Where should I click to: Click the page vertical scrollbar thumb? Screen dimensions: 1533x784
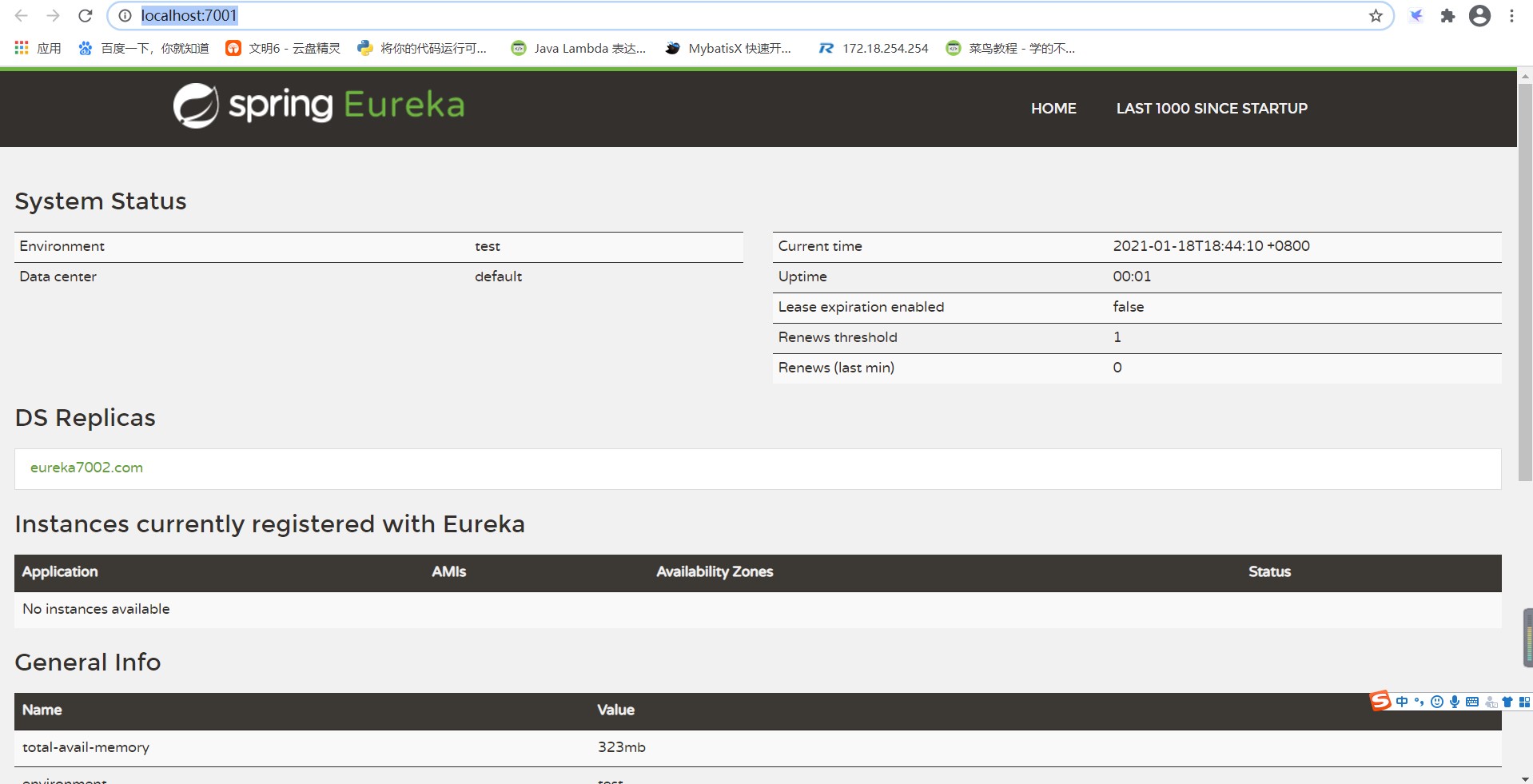point(1525,284)
